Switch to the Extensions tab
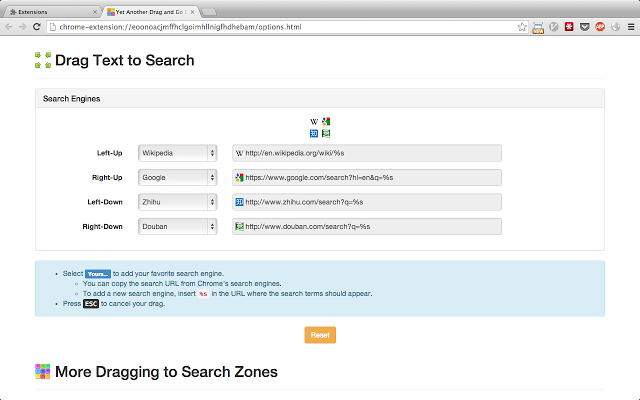The width and height of the screenshot is (640, 400). click(51, 12)
